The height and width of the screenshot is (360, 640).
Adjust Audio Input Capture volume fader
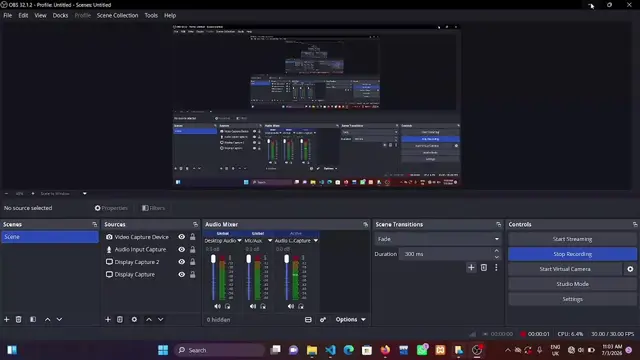287,259
